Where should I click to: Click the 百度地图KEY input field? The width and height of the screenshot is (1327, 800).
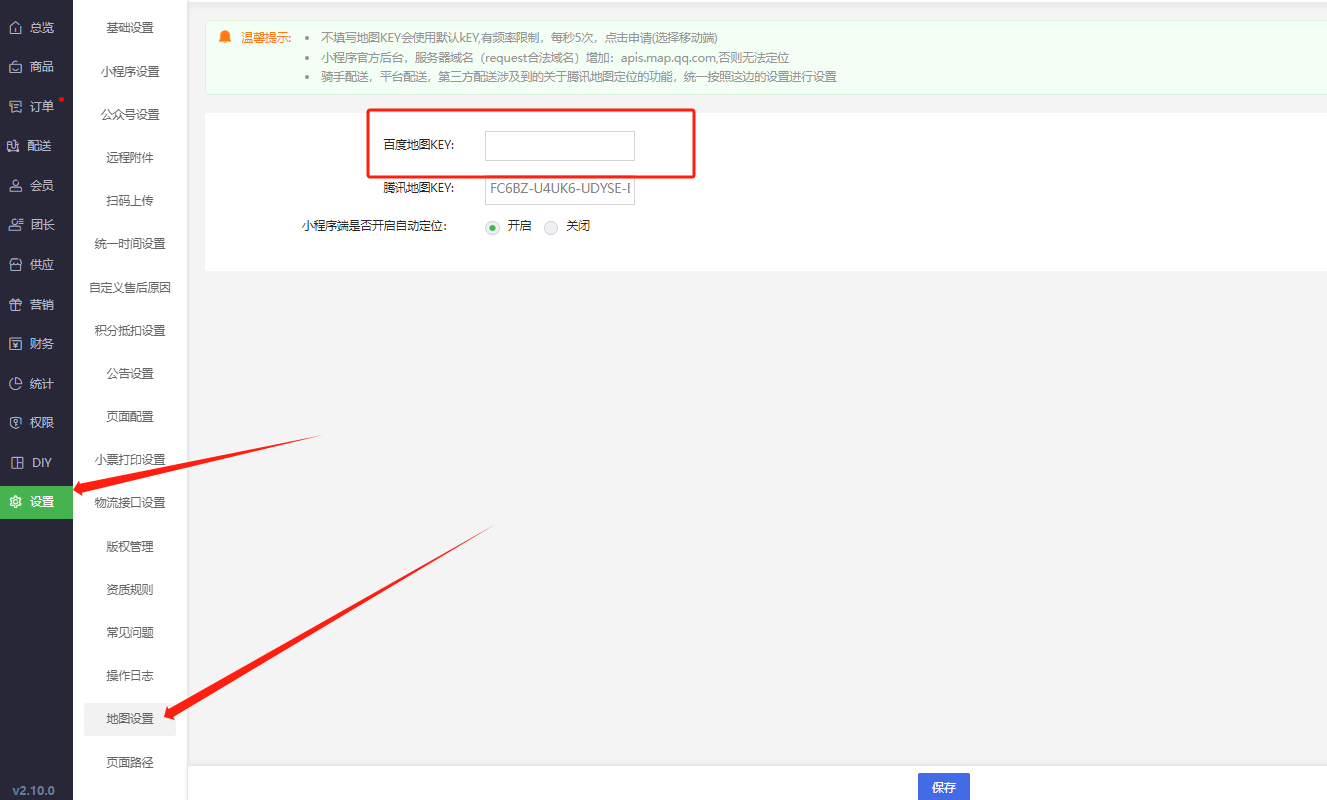pyautogui.click(x=559, y=146)
